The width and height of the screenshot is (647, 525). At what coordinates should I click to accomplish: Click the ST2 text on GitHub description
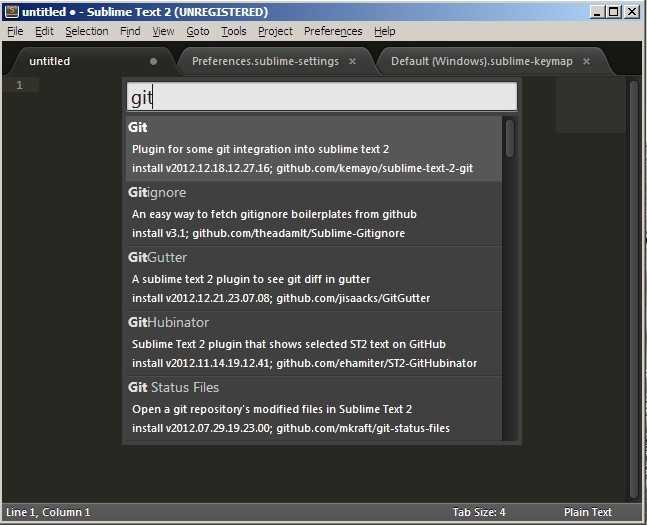pos(289,344)
